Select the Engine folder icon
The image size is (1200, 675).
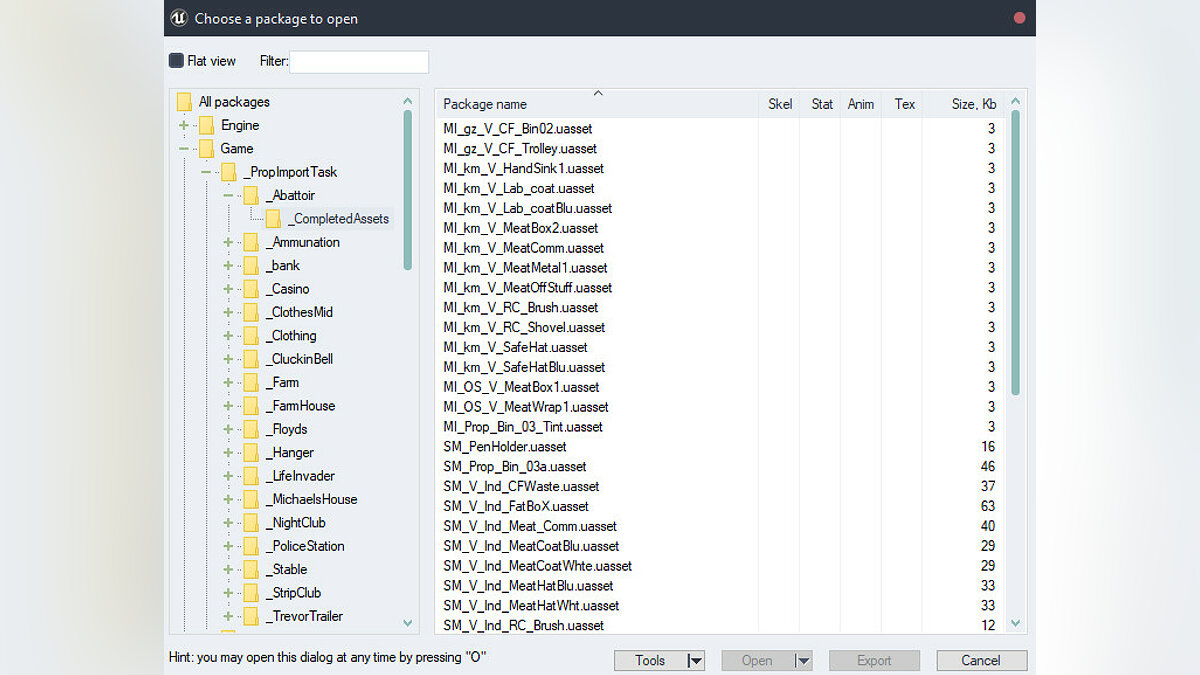click(x=206, y=125)
